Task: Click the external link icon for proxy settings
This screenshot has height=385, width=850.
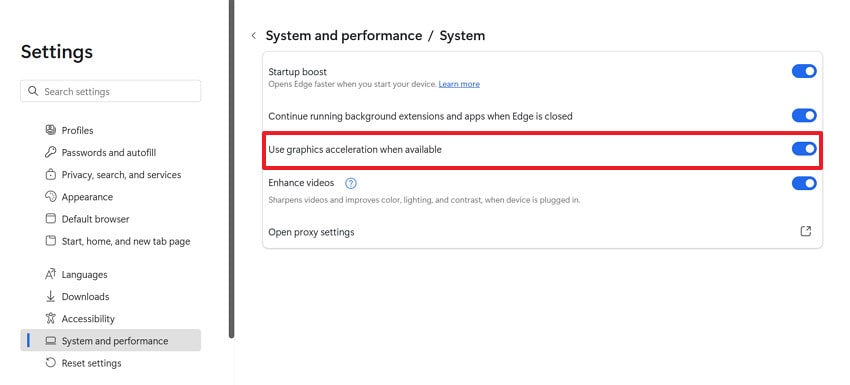Action: click(x=806, y=232)
